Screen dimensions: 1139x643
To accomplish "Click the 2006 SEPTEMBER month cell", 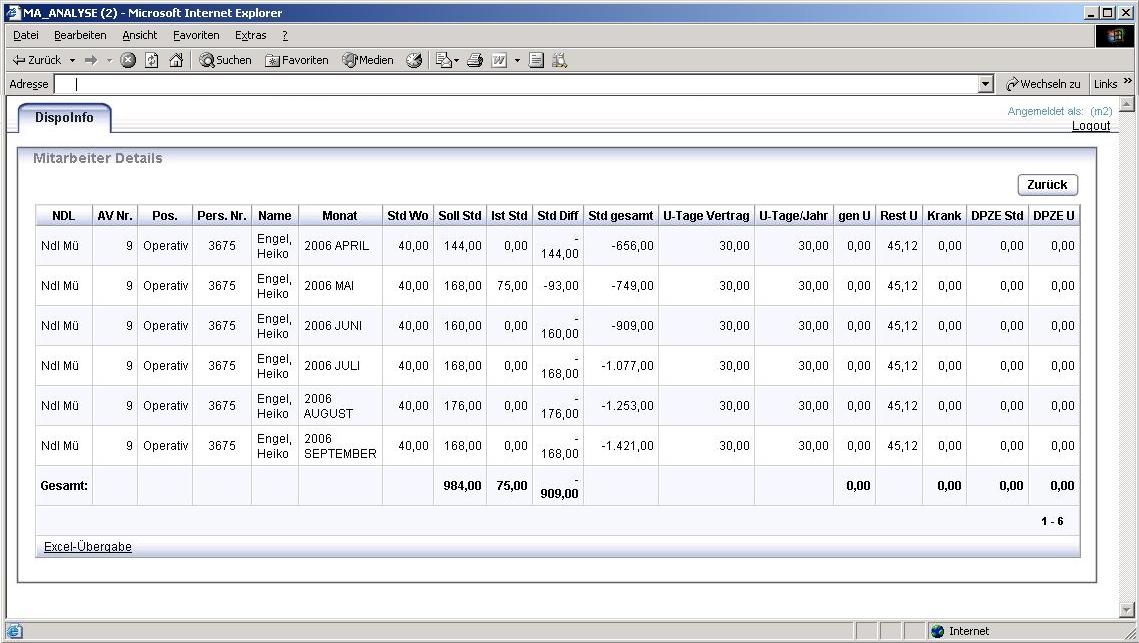I will tap(340, 445).
